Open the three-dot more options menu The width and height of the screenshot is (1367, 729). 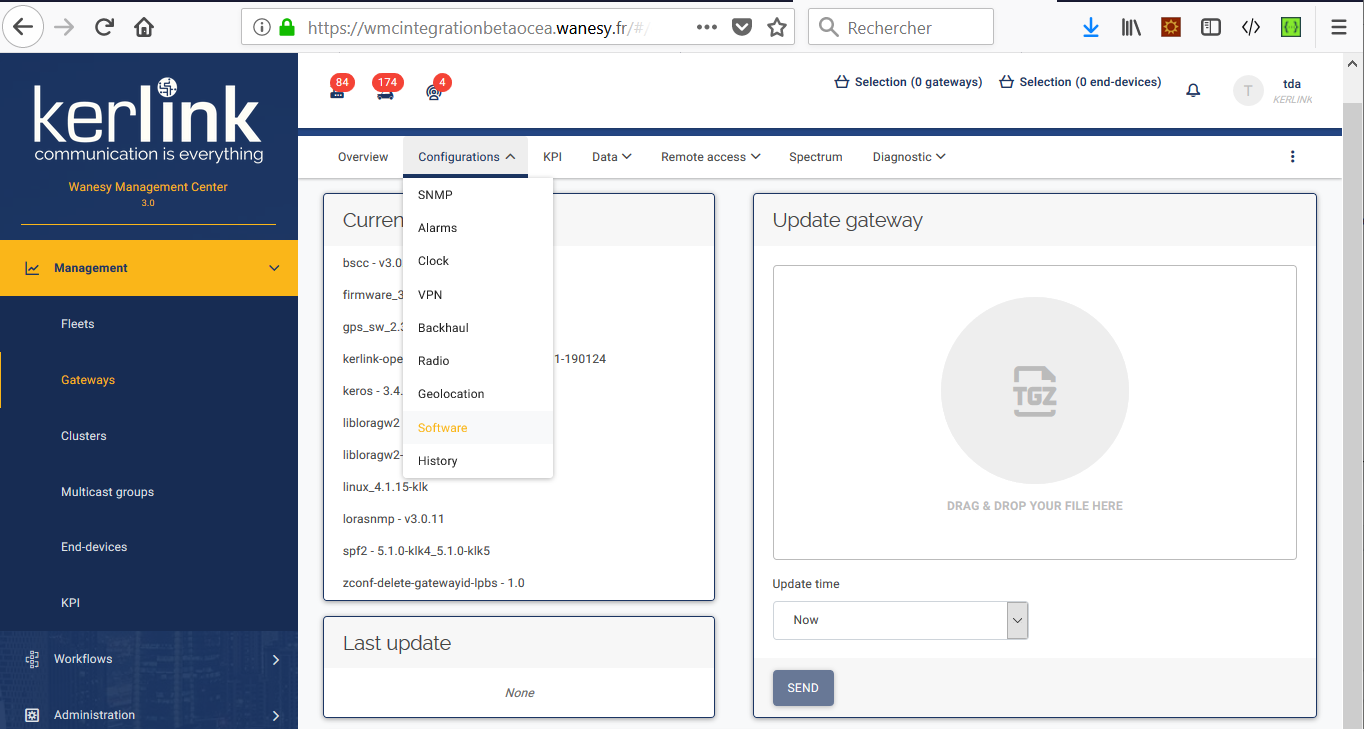(1292, 157)
